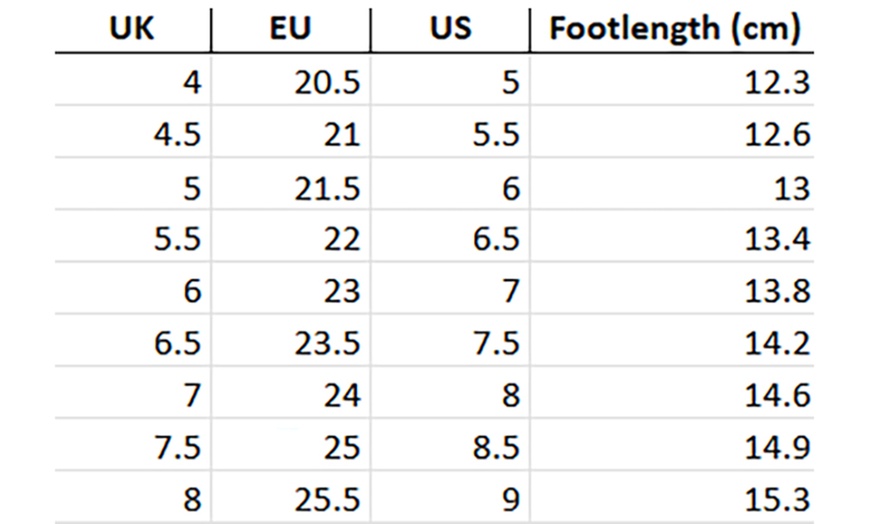Click the EU size 24 cell
This screenshot has width=870, height=524.
click(340, 395)
